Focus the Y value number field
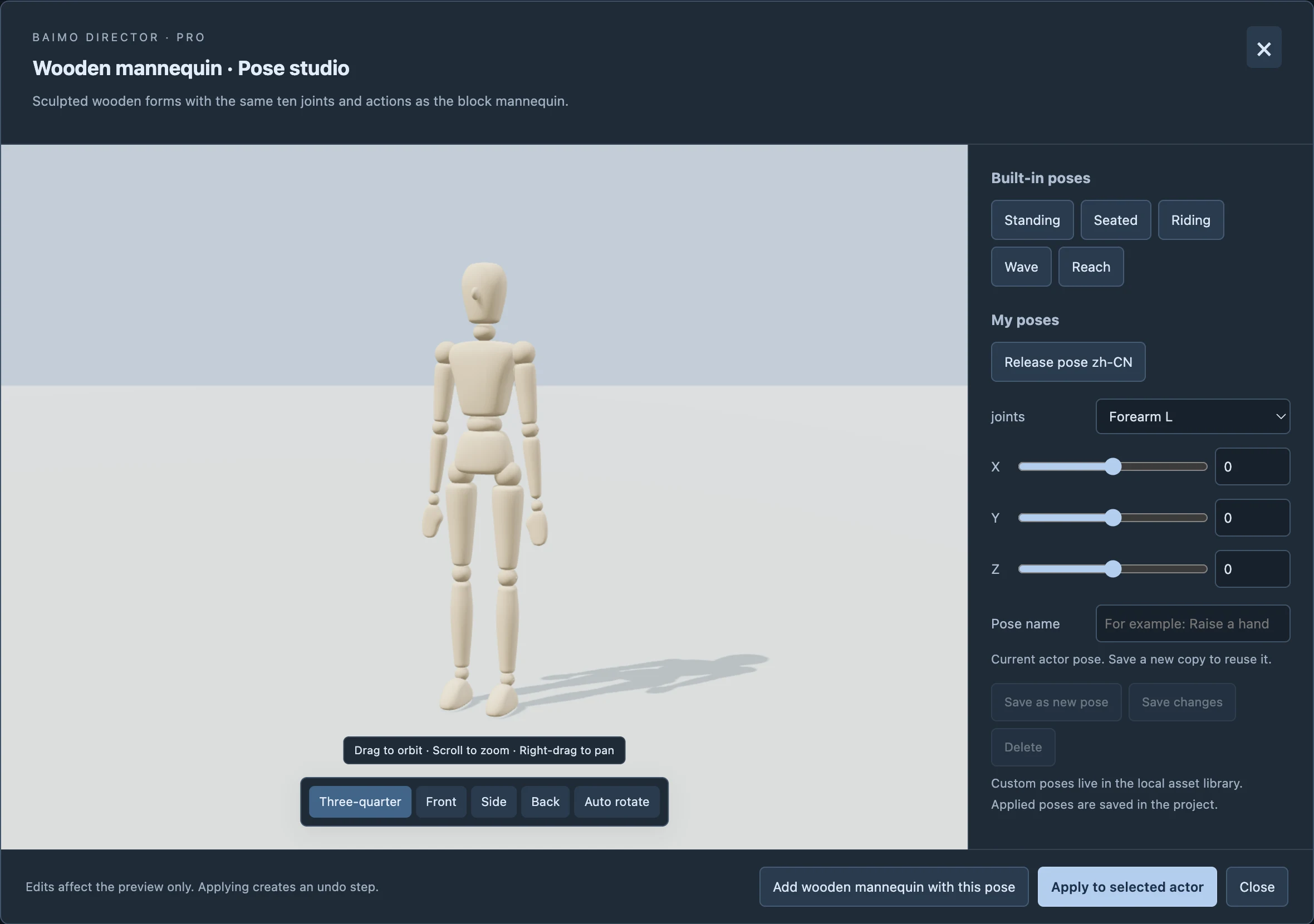 (1252, 518)
